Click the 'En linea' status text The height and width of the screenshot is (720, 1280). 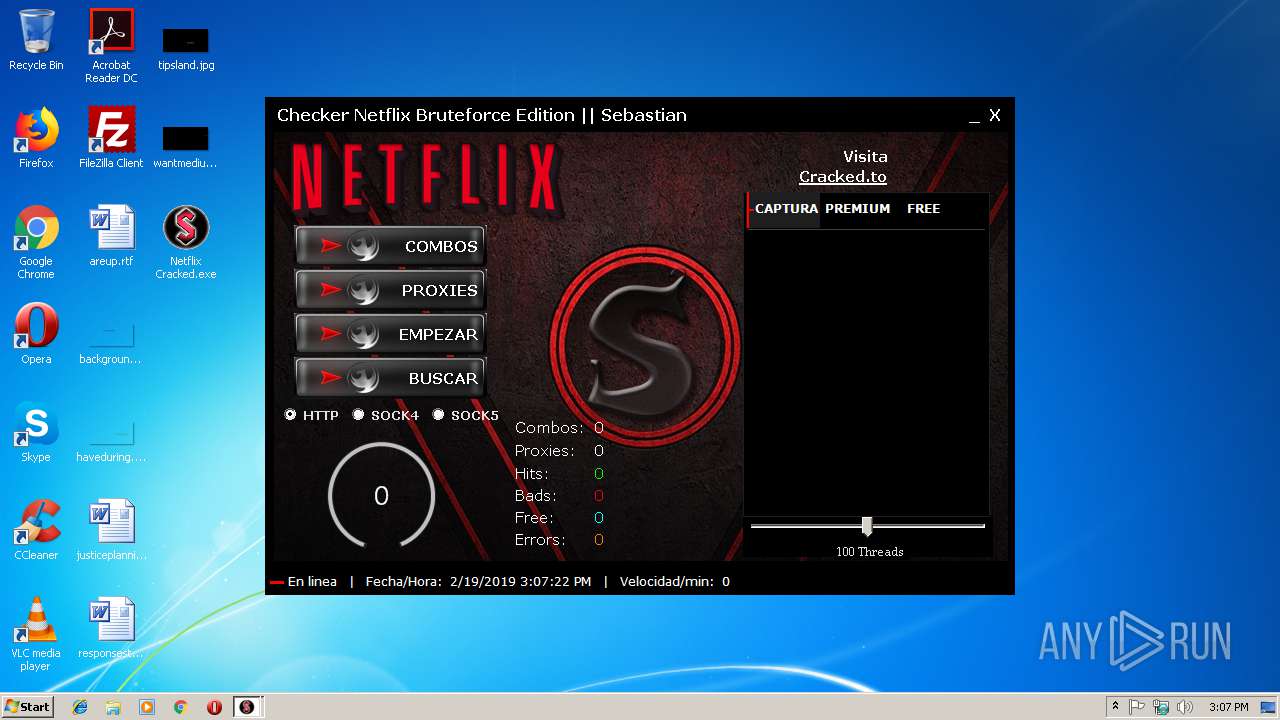pyautogui.click(x=312, y=582)
